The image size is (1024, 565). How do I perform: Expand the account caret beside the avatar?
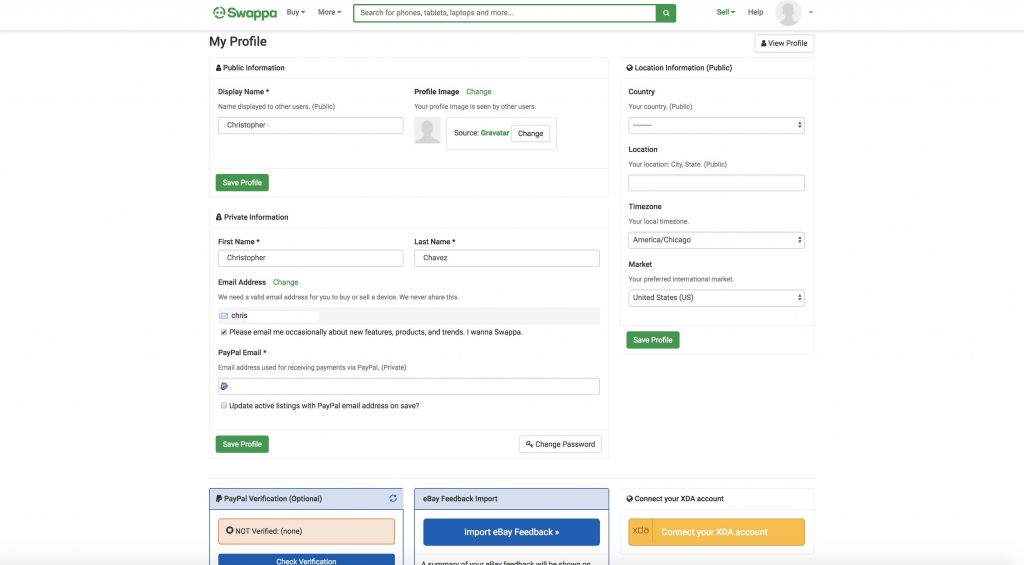(x=810, y=12)
